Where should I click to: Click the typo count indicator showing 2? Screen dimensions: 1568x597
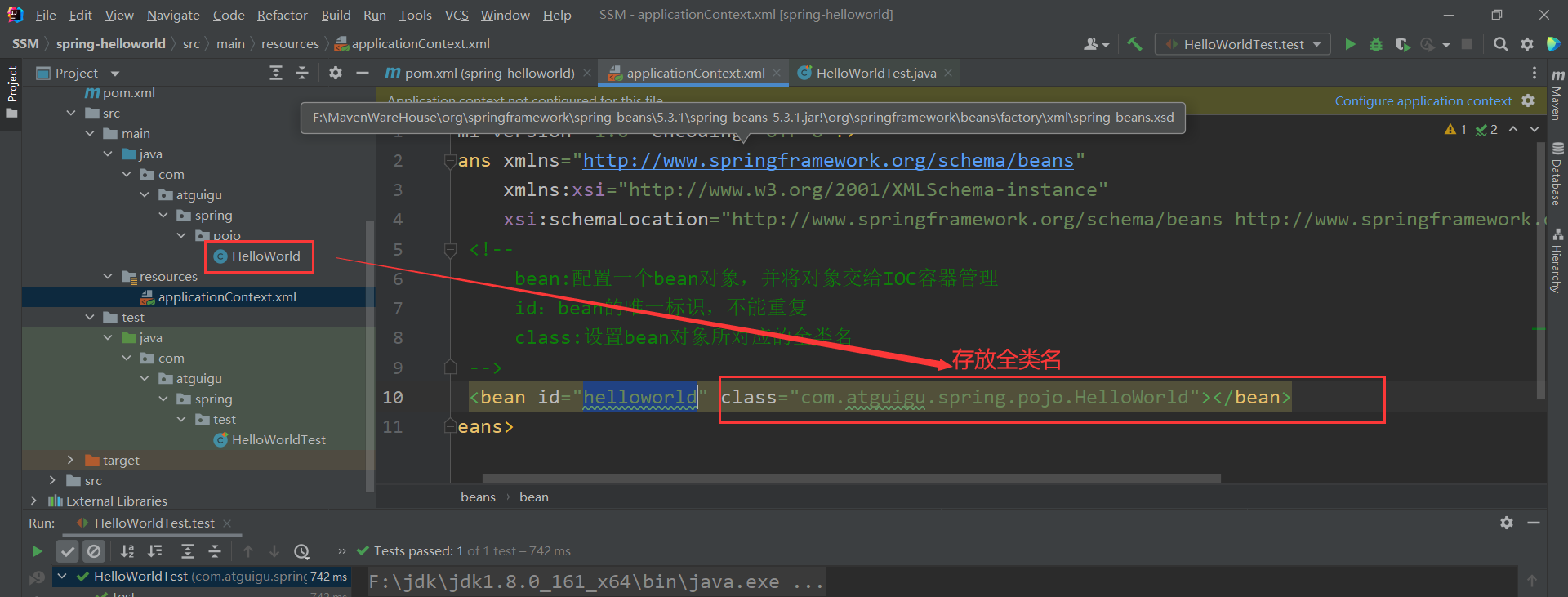click(1486, 129)
